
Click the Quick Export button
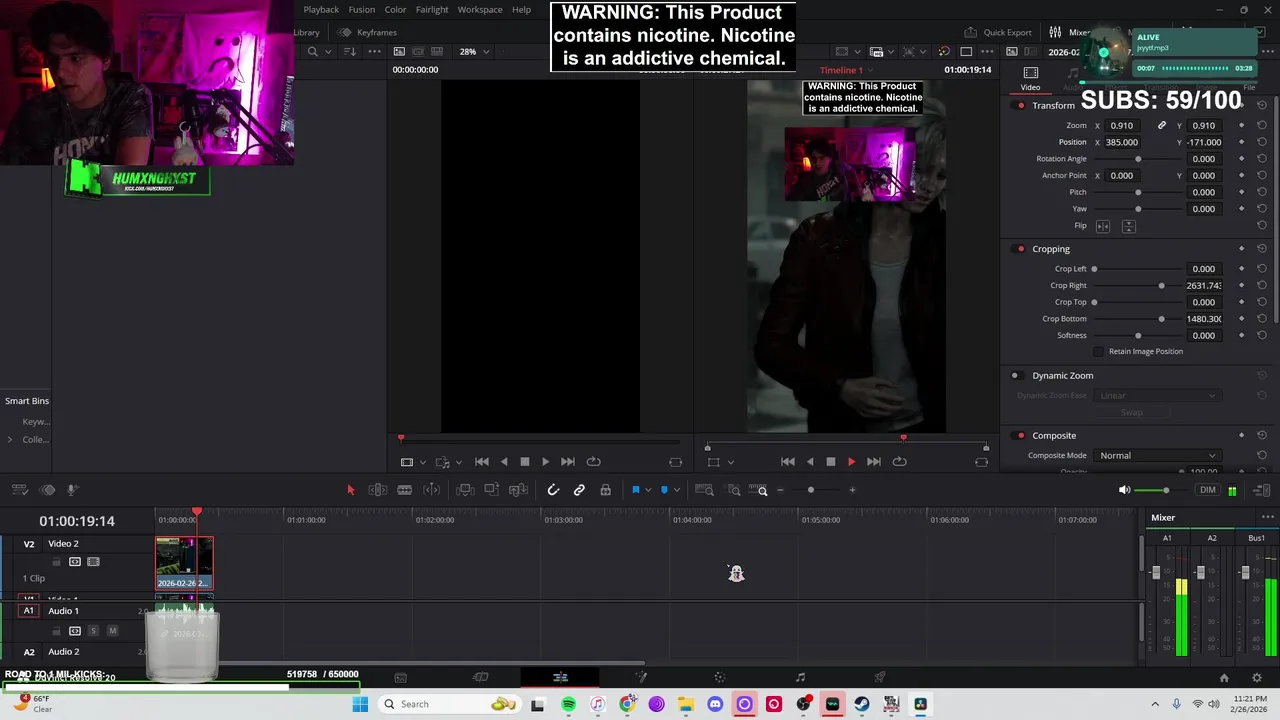coord(998,32)
